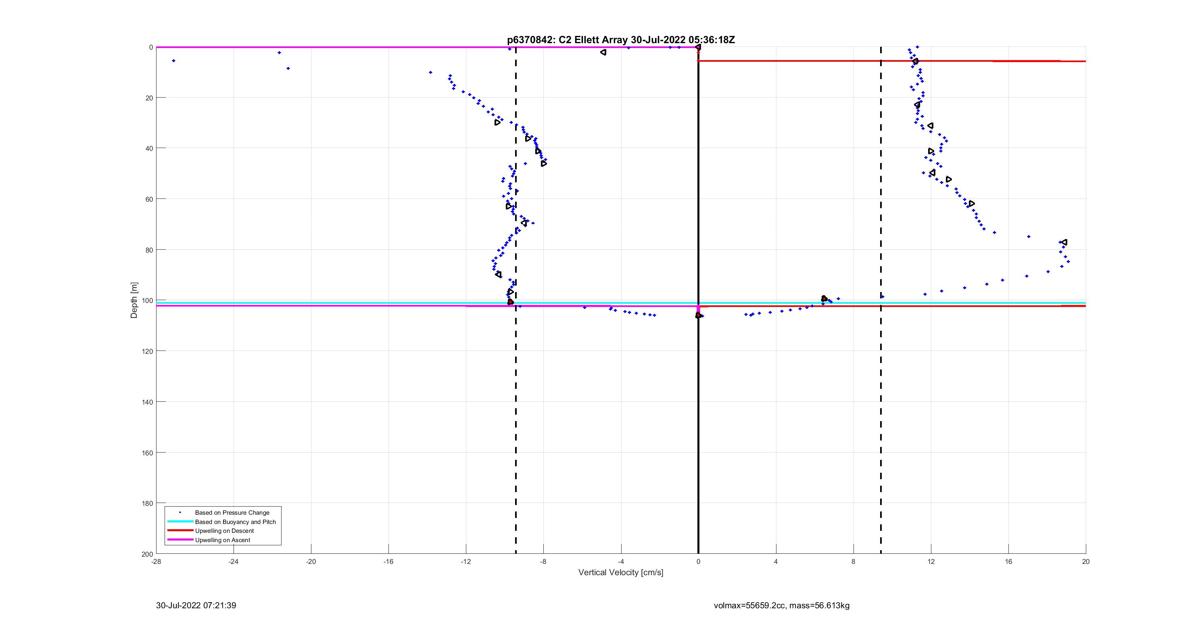Screen dimensions: 1200x622
Task: Click x-axis tick label -20
Action: [x=311, y=561]
